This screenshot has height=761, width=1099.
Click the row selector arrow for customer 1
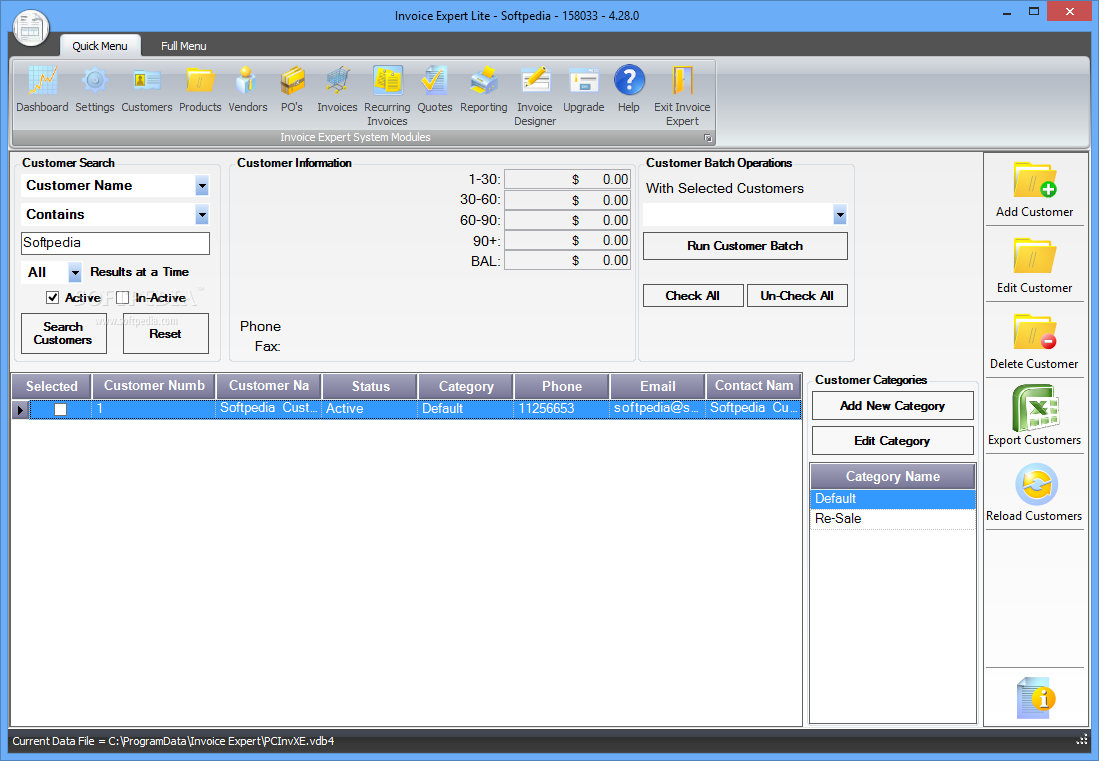[20, 409]
